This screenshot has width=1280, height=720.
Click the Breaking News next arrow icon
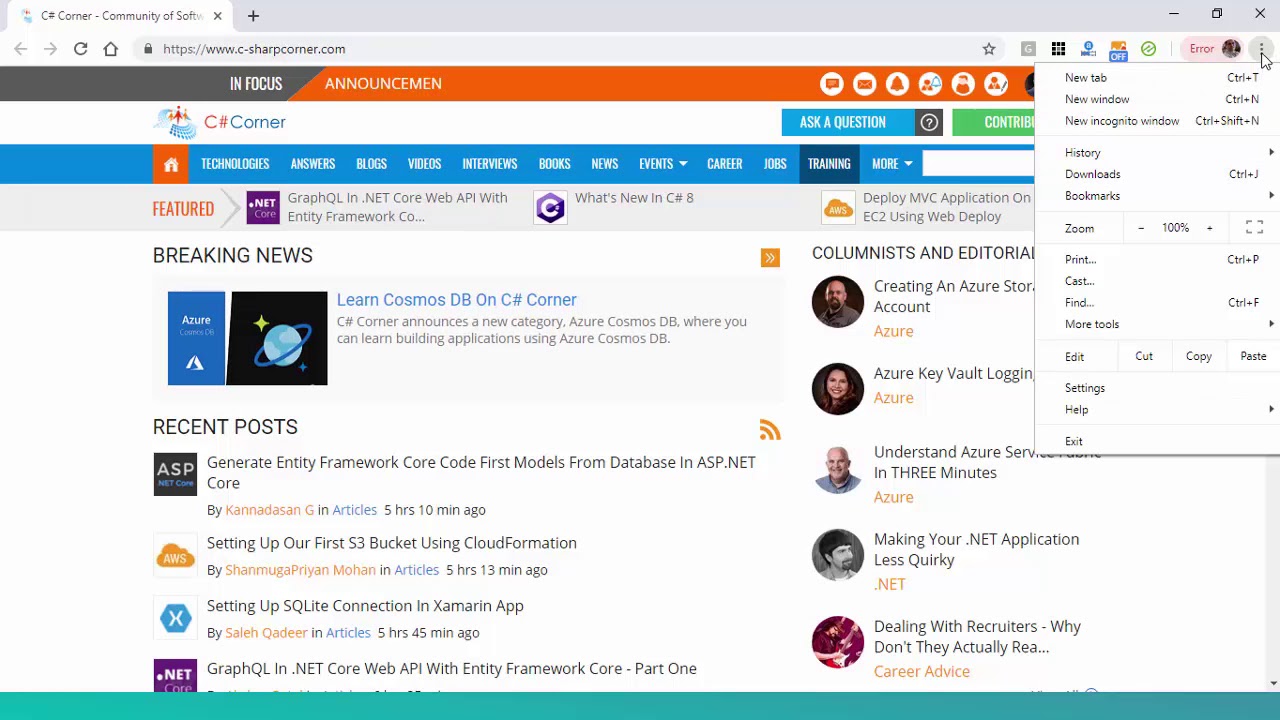pyautogui.click(x=770, y=258)
